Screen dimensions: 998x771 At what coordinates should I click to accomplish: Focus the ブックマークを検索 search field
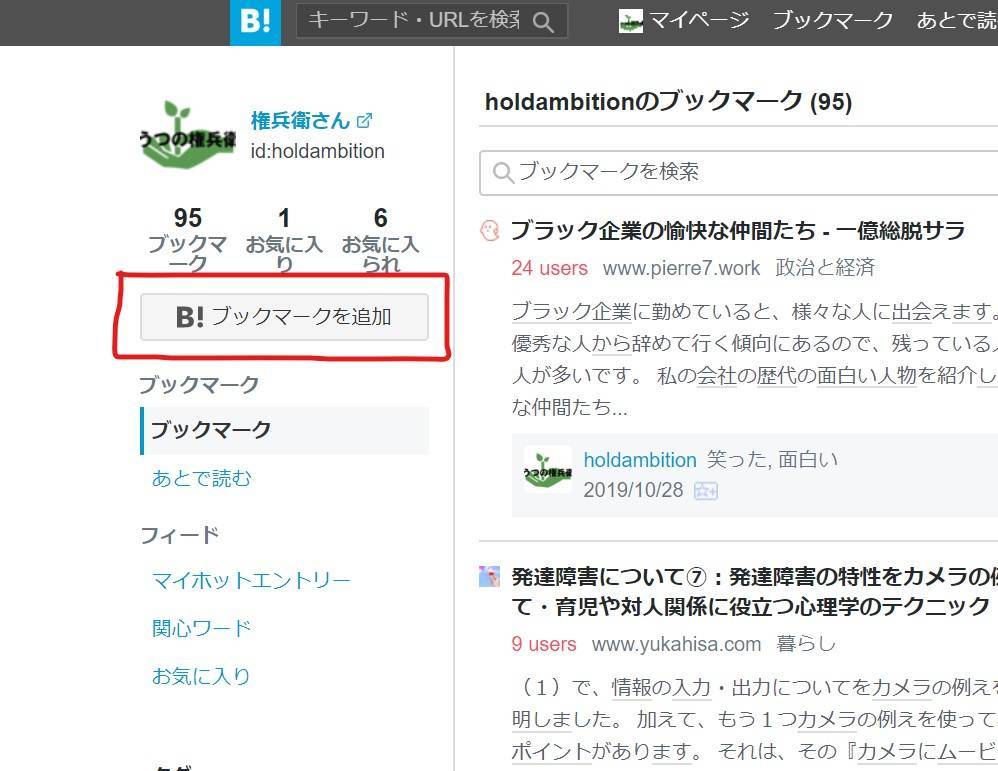tap(738, 173)
